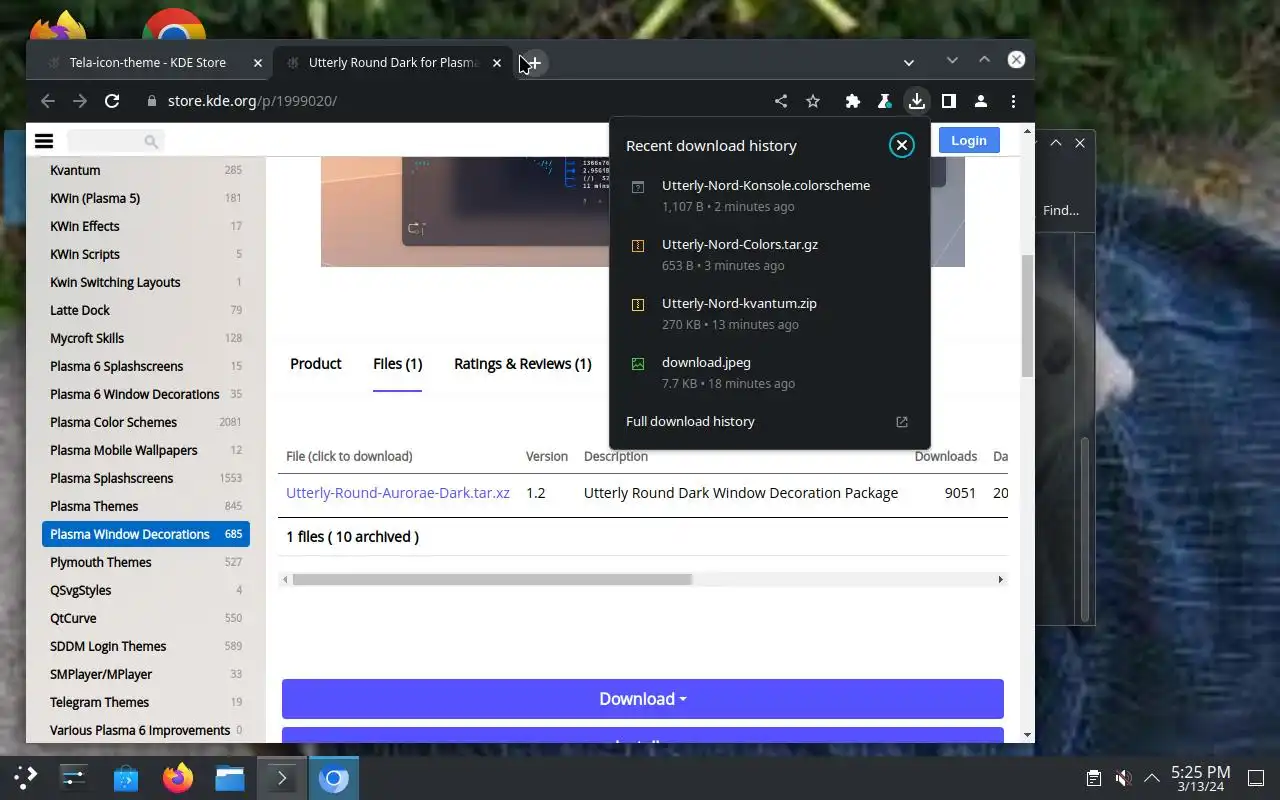The image size is (1280, 800).
Task: Click the Login button
Action: 969,141
